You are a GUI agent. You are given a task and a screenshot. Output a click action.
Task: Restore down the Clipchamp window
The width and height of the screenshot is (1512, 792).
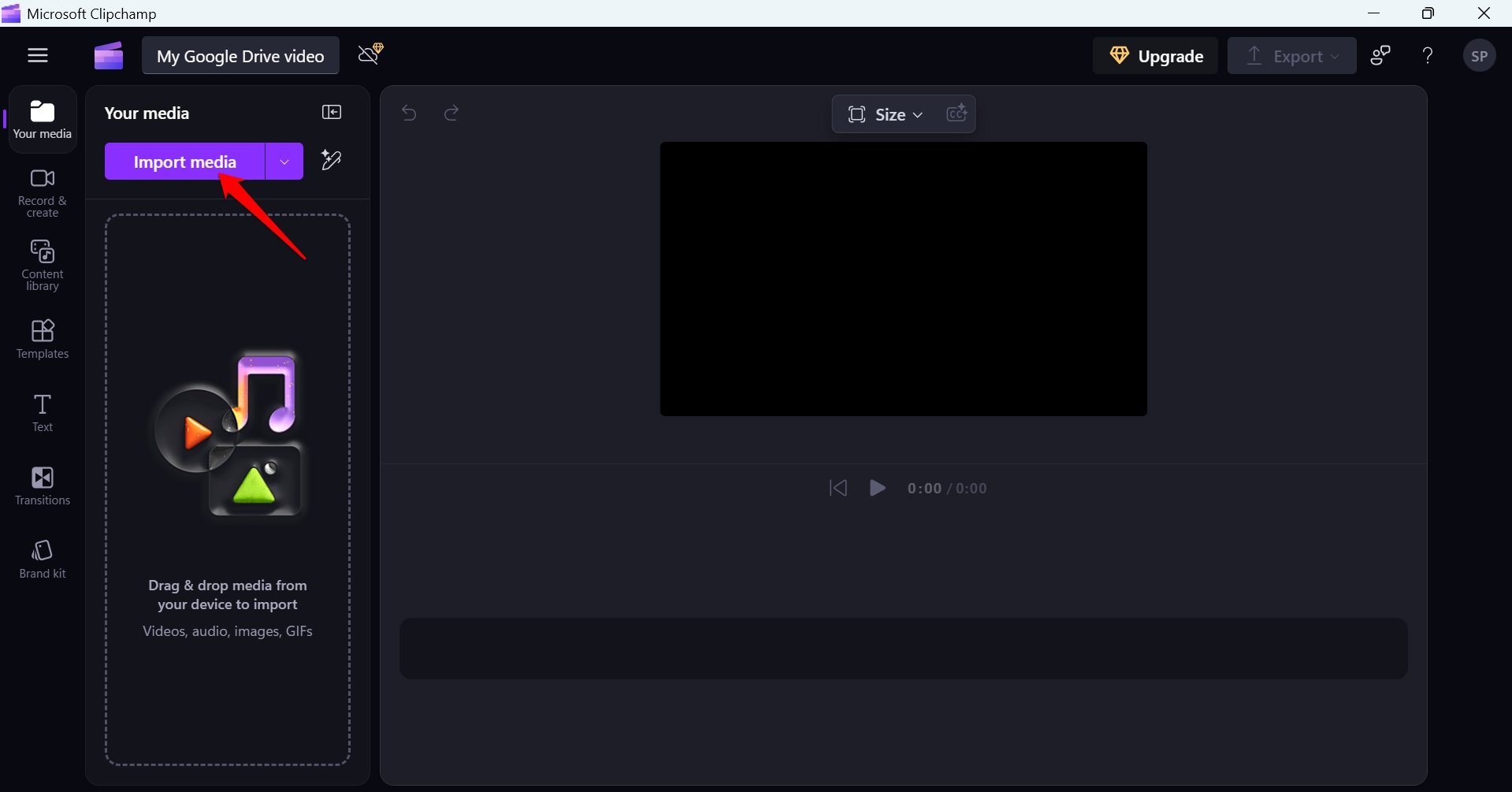click(x=1428, y=13)
